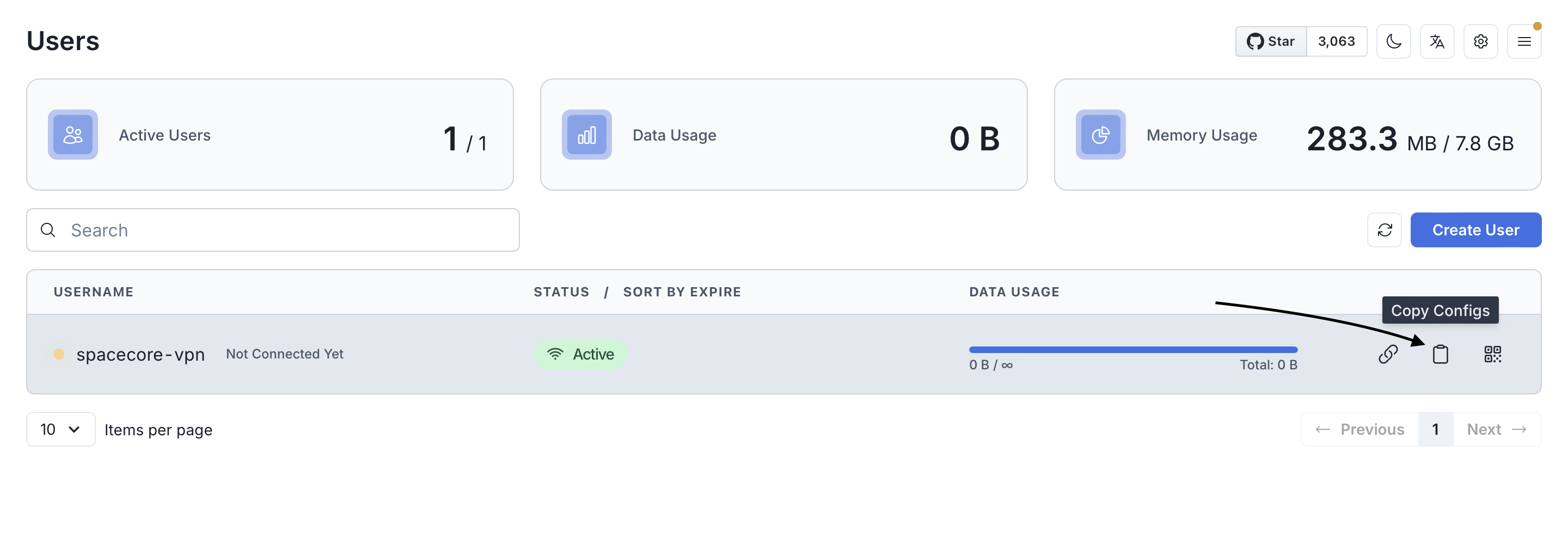Click the GitHub Star button
Screen dimensions: 1568x535
point(1271,41)
